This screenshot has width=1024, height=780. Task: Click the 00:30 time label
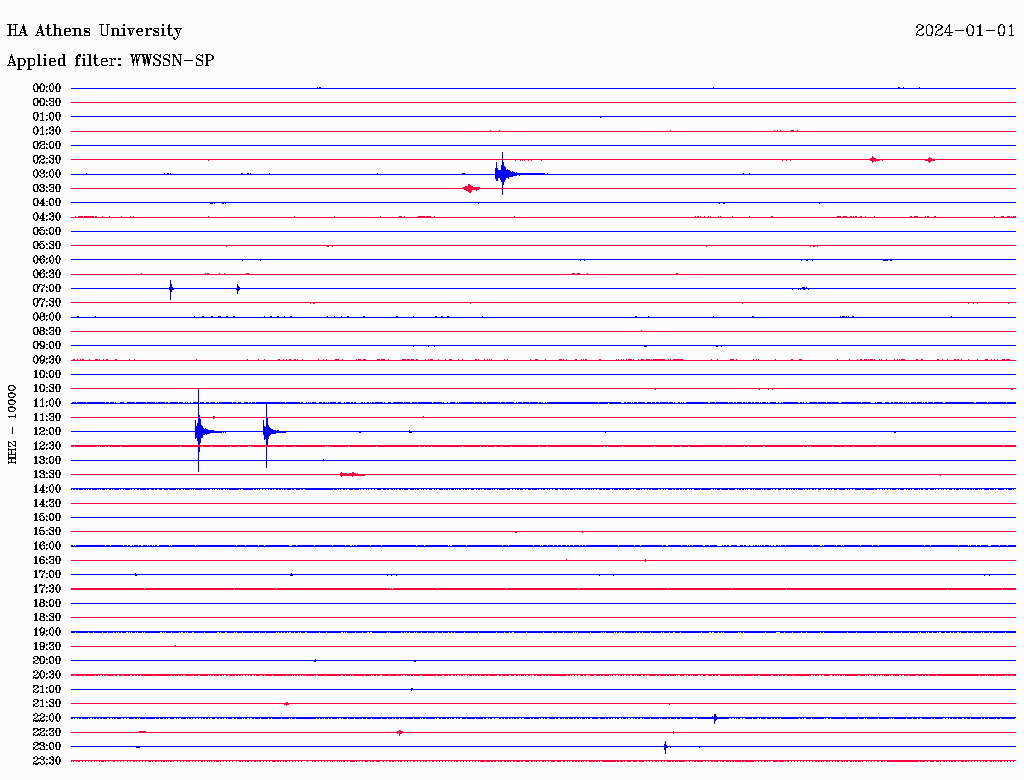pyautogui.click(x=47, y=102)
